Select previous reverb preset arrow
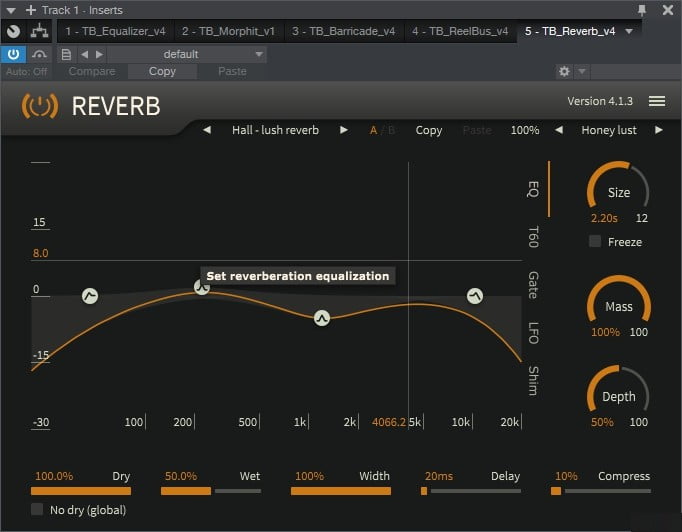Screen dimensions: 682x532 coord(207,130)
